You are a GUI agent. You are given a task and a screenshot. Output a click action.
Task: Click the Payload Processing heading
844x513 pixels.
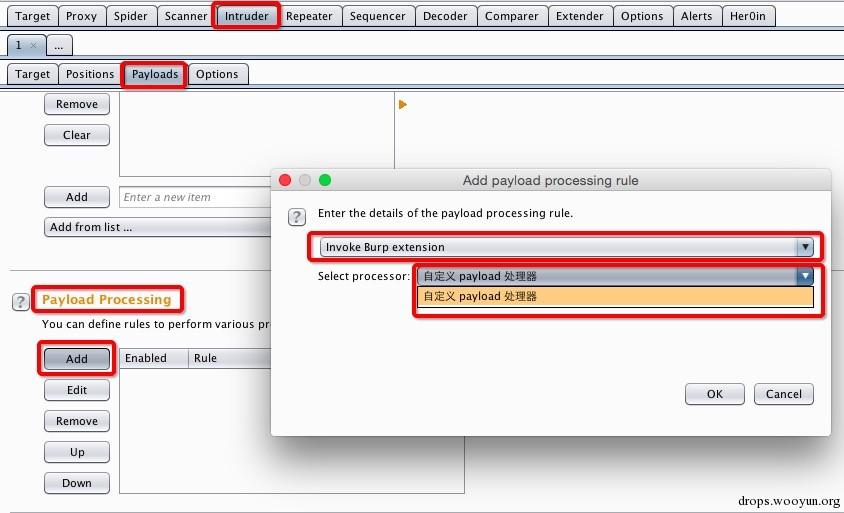(107, 299)
